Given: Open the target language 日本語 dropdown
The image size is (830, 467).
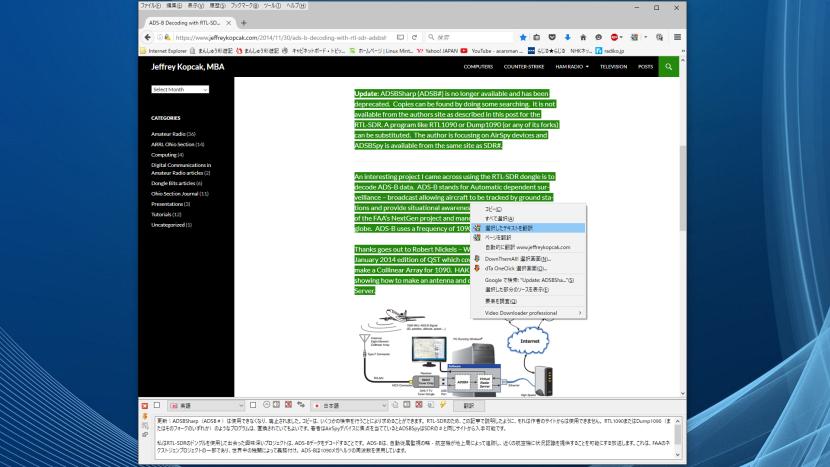Looking at the screenshot, I should click(x=349, y=406).
